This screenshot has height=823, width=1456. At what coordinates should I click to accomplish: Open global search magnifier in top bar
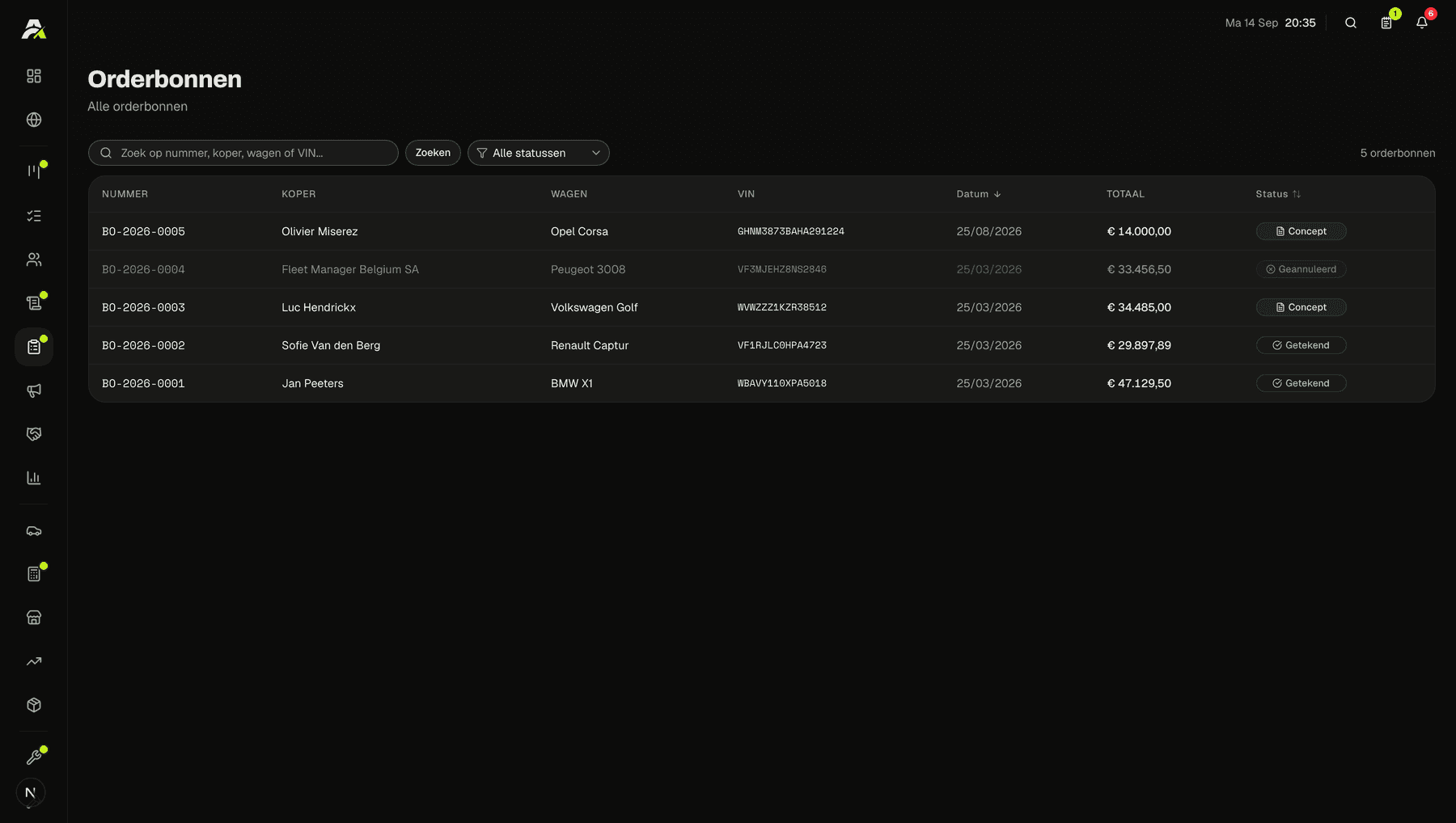1351,23
